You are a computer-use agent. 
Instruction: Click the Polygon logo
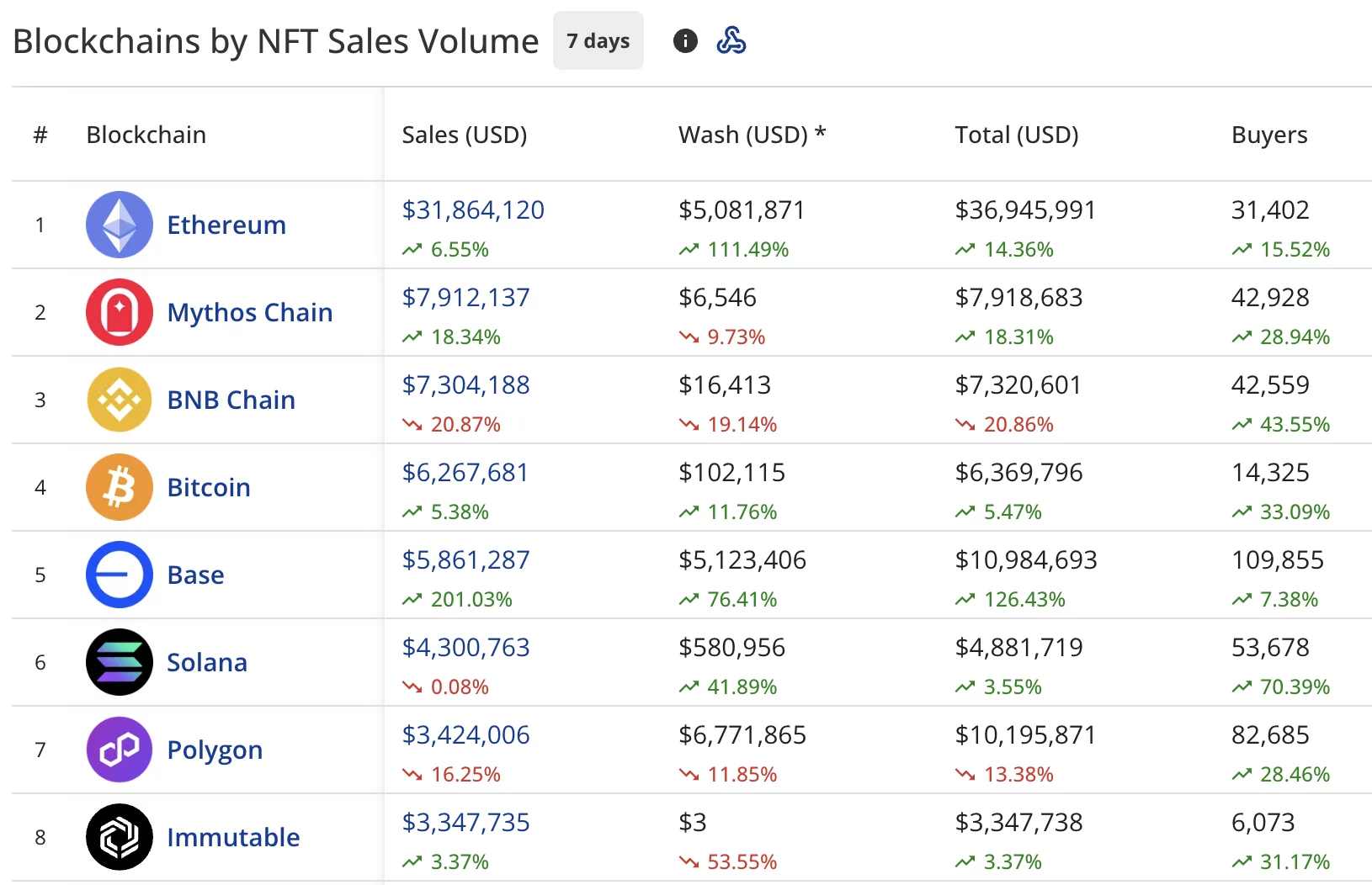119,750
